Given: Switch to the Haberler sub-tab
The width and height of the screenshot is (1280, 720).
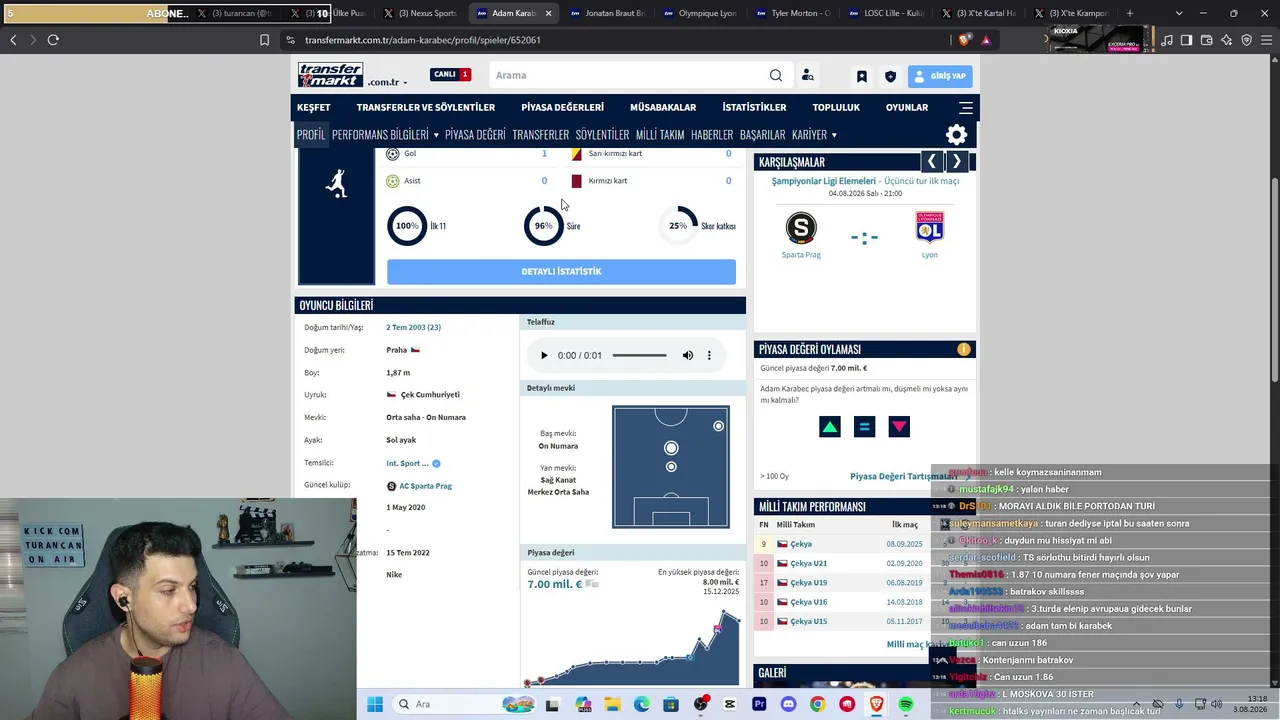Looking at the screenshot, I should pyautogui.click(x=712, y=135).
